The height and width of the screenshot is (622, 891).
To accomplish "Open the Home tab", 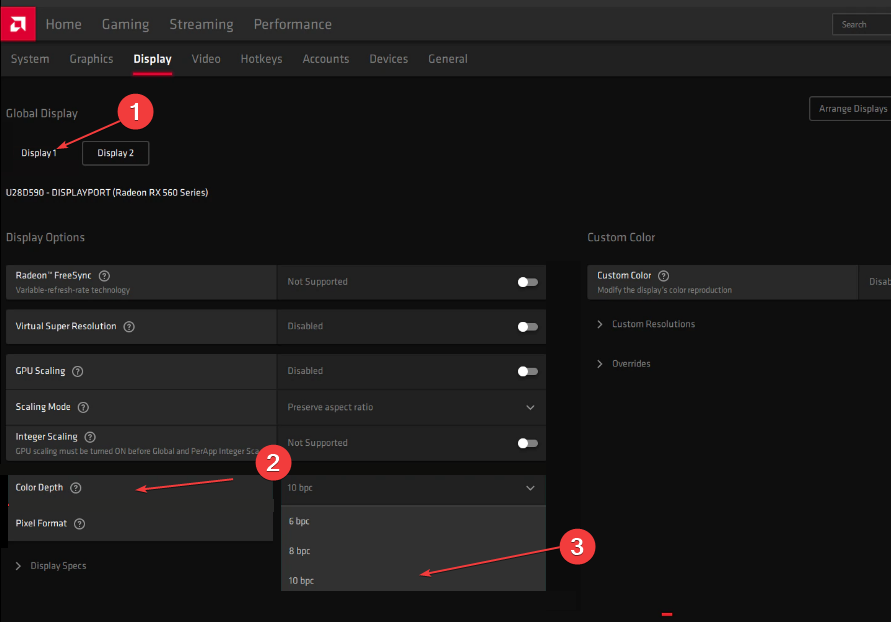I will (64, 24).
